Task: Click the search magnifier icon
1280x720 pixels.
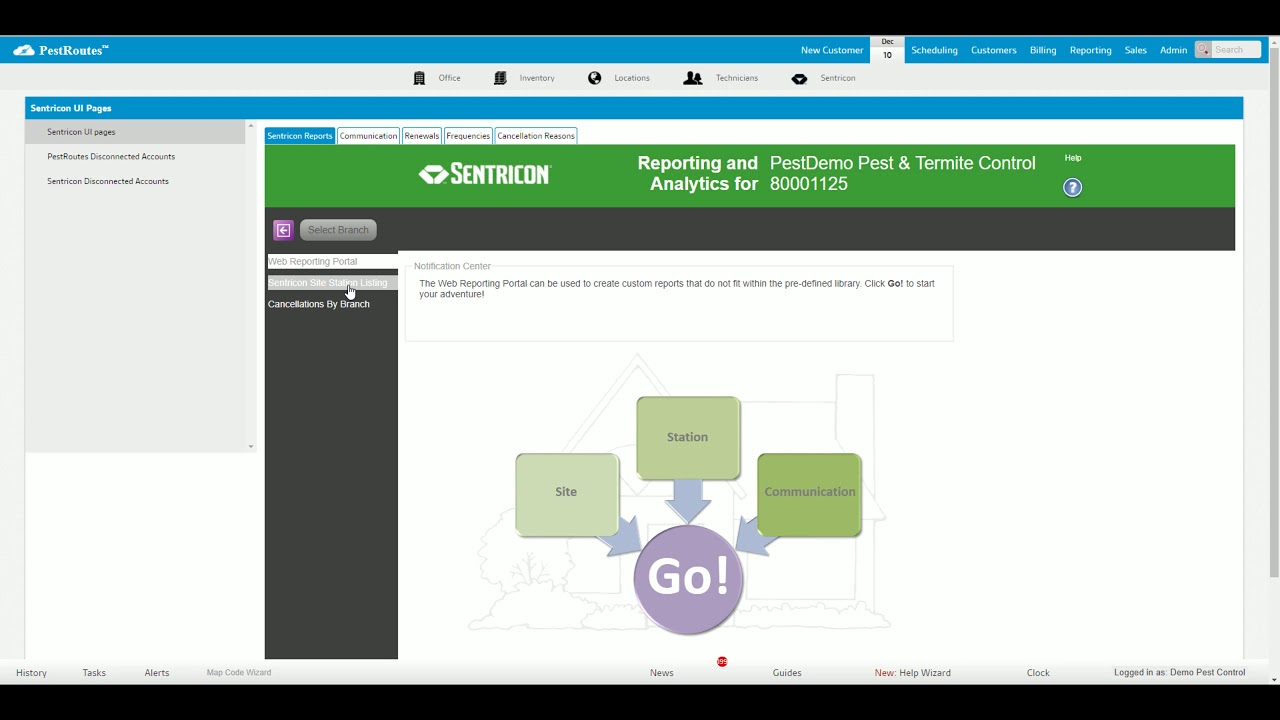Action: (x=1204, y=50)
